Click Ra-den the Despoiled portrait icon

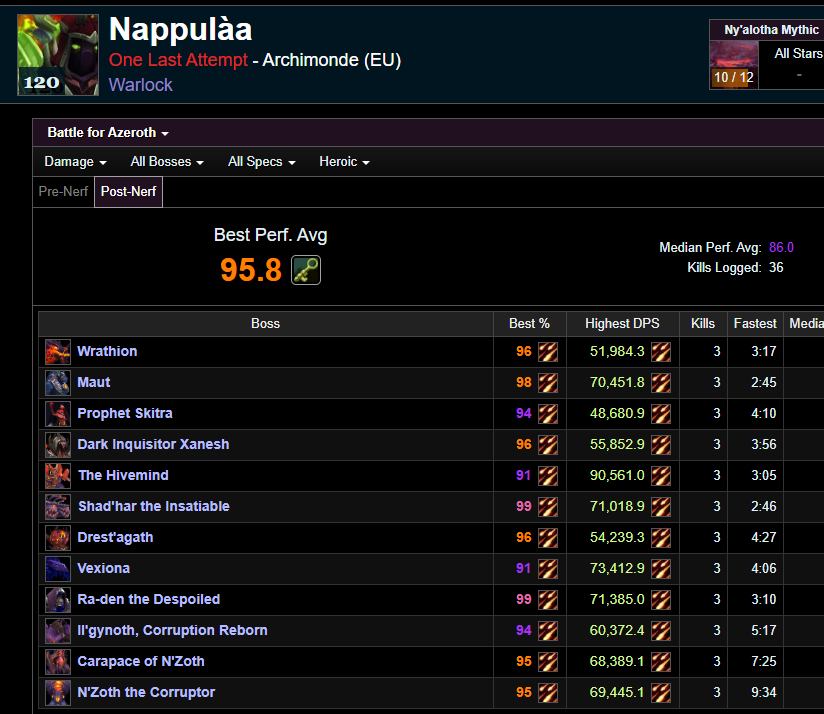tap(58, 599)
